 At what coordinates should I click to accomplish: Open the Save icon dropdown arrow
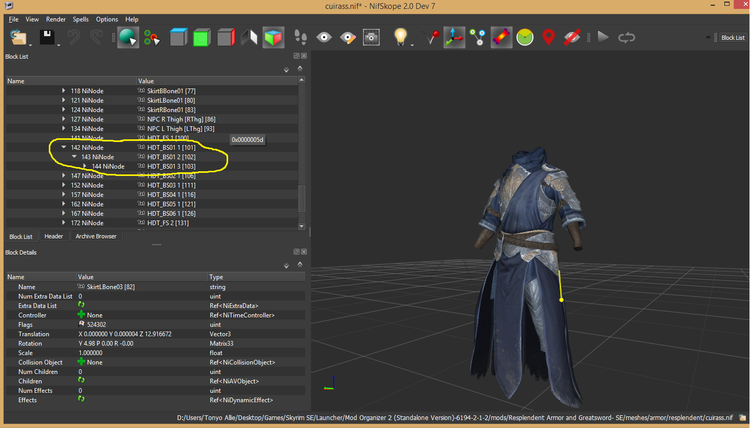[x=58, y=45]
